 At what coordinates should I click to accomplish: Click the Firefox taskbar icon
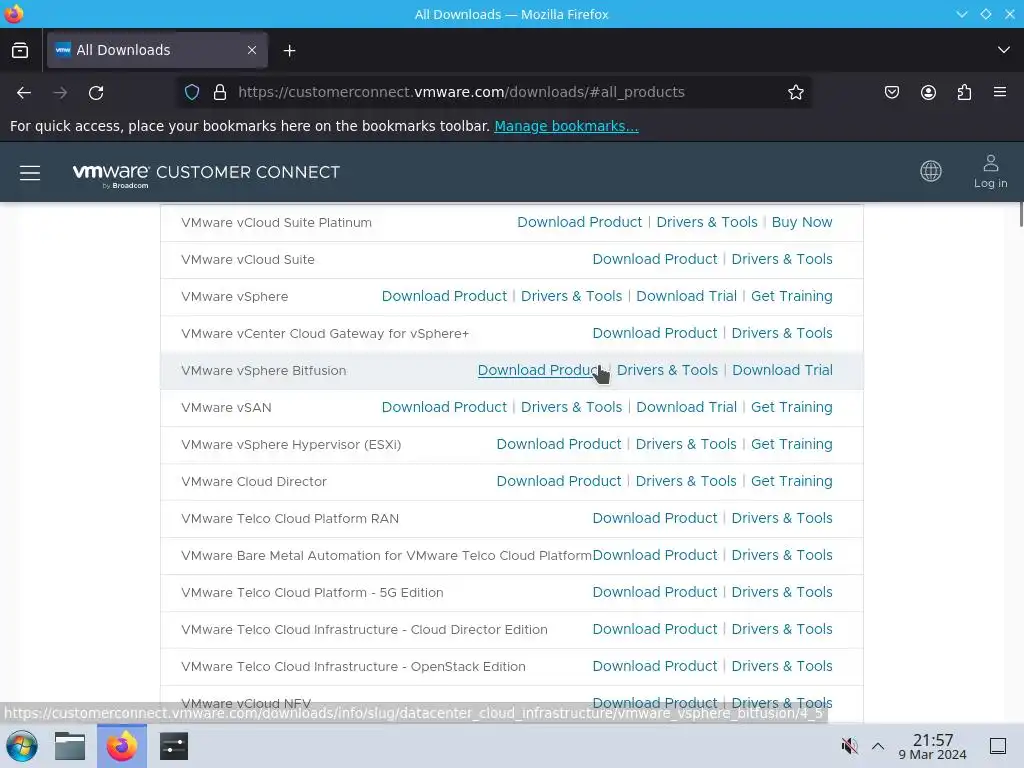[x=121, y=746]
